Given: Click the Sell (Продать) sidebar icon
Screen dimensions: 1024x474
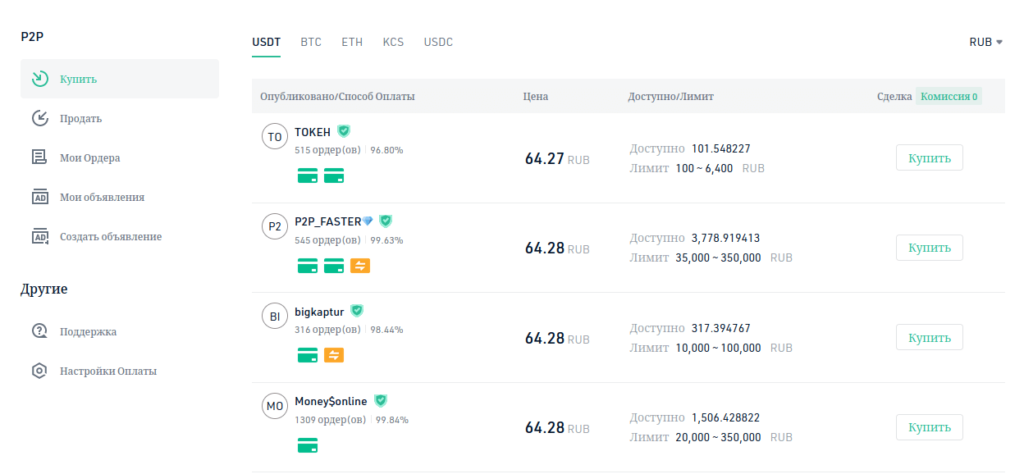Looking at the screenshot, I should click(x=39, y=119).
